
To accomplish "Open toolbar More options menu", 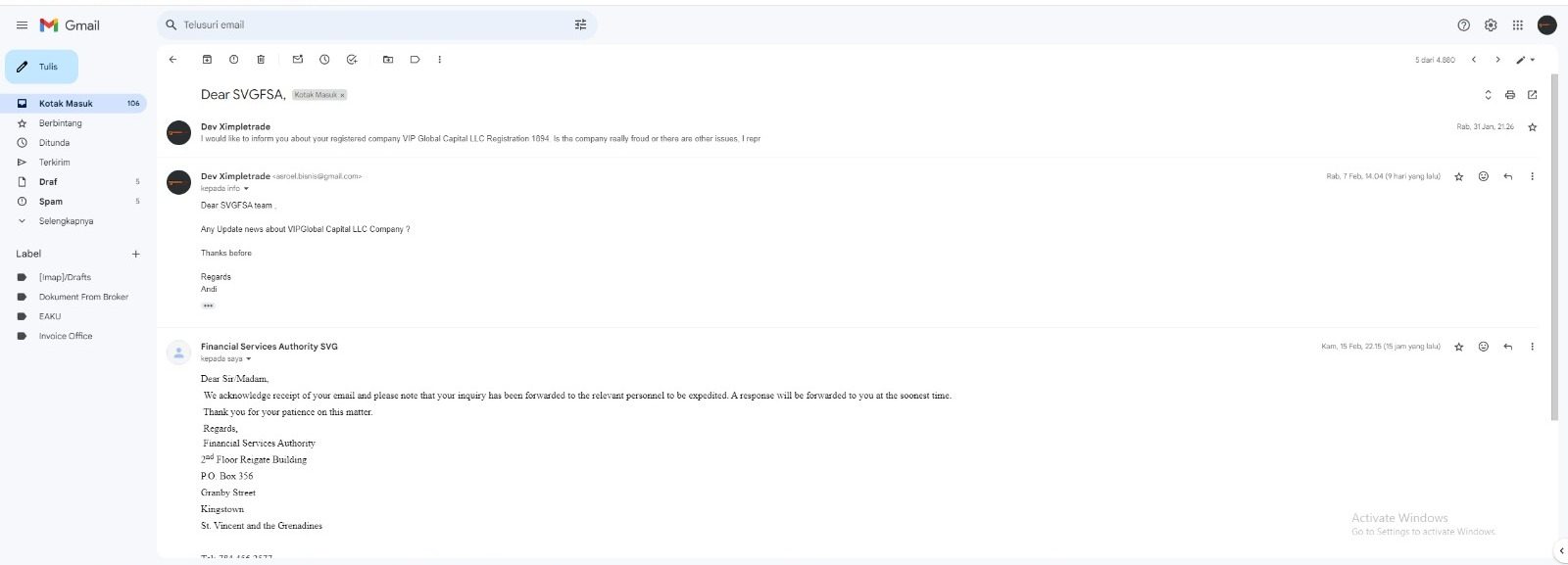I will tap(439, 60).
